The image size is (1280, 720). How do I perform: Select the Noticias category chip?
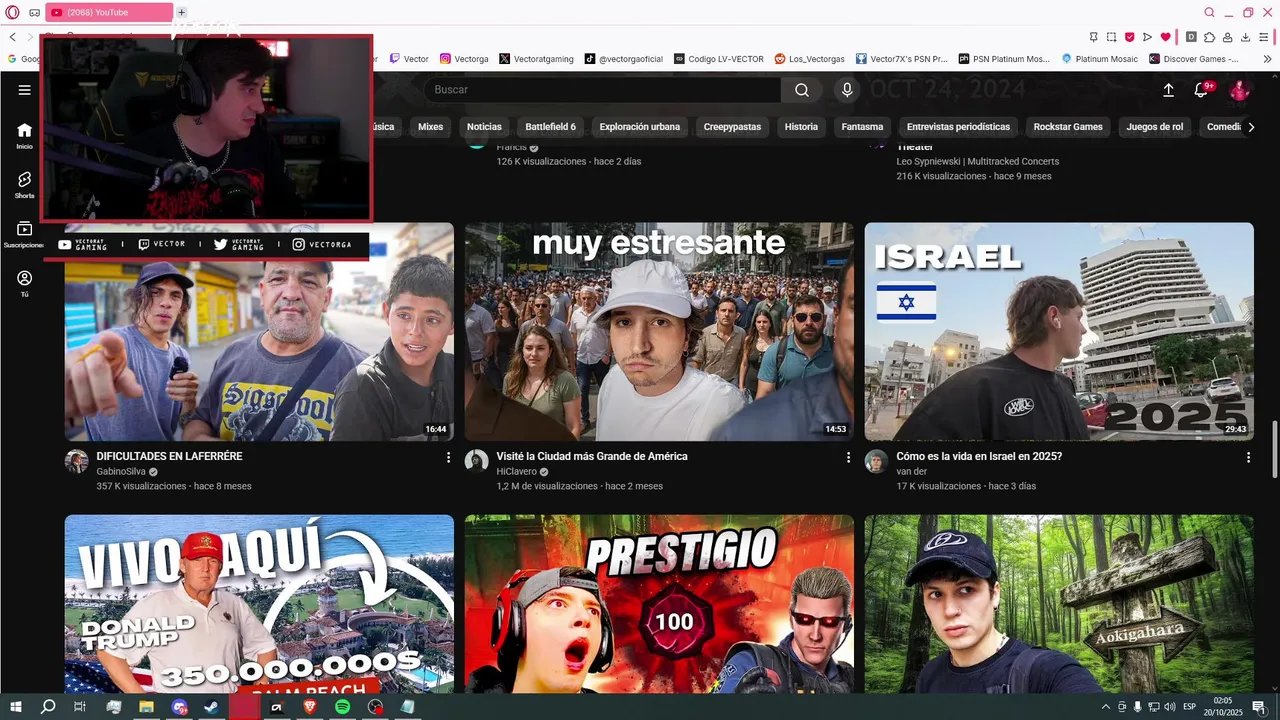(484, 127)
